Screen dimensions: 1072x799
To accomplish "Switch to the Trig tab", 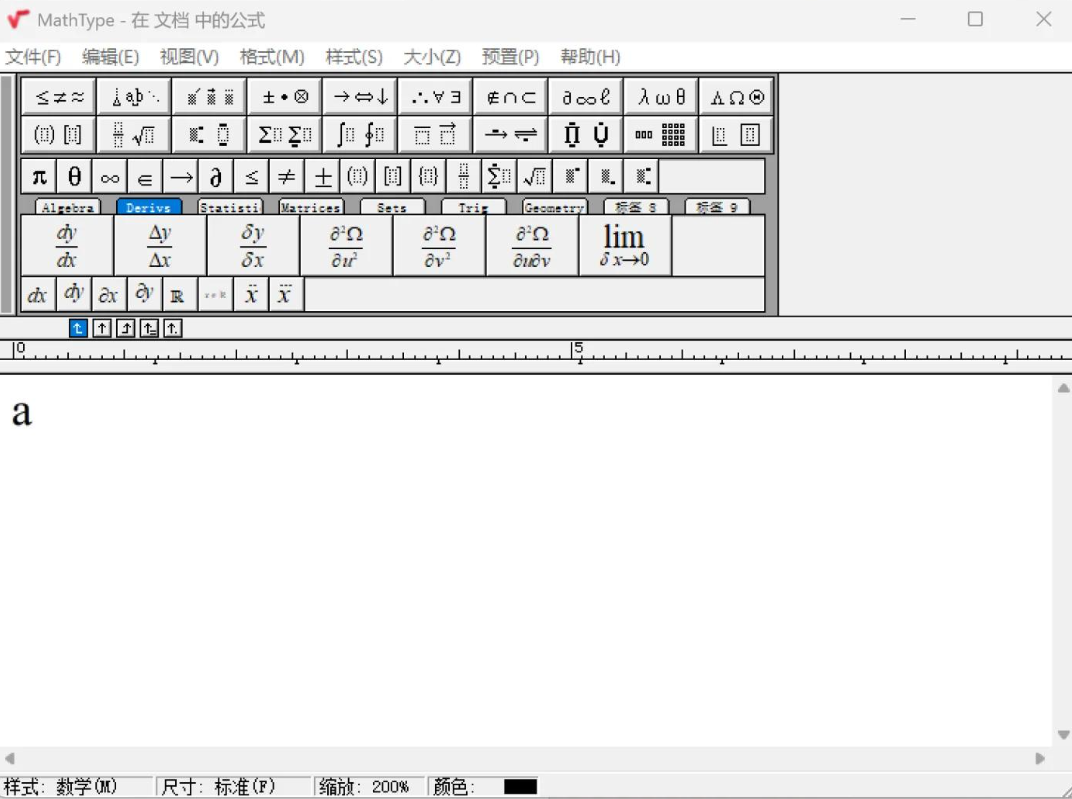I will pos(473,207).
